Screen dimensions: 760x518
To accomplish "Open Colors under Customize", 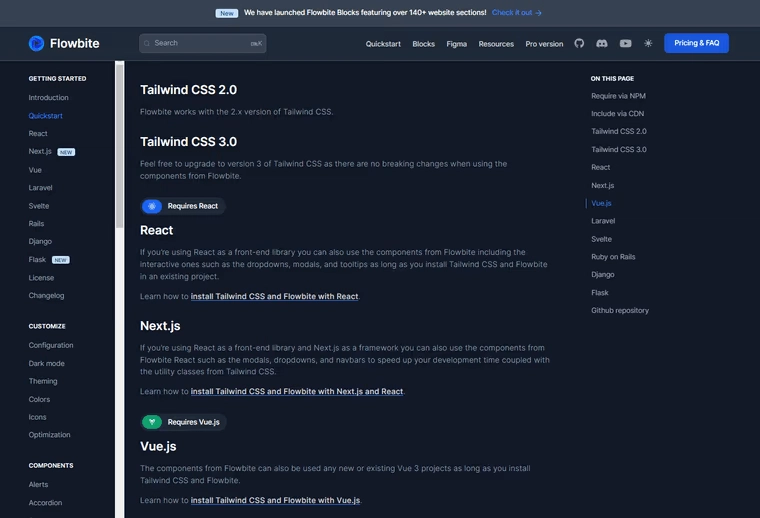I will 39,399.
